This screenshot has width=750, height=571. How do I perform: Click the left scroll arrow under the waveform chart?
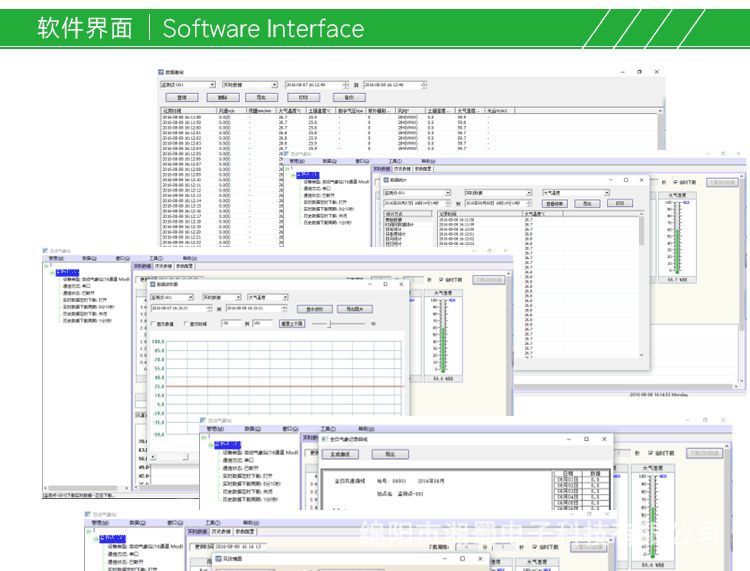point(153,457)
